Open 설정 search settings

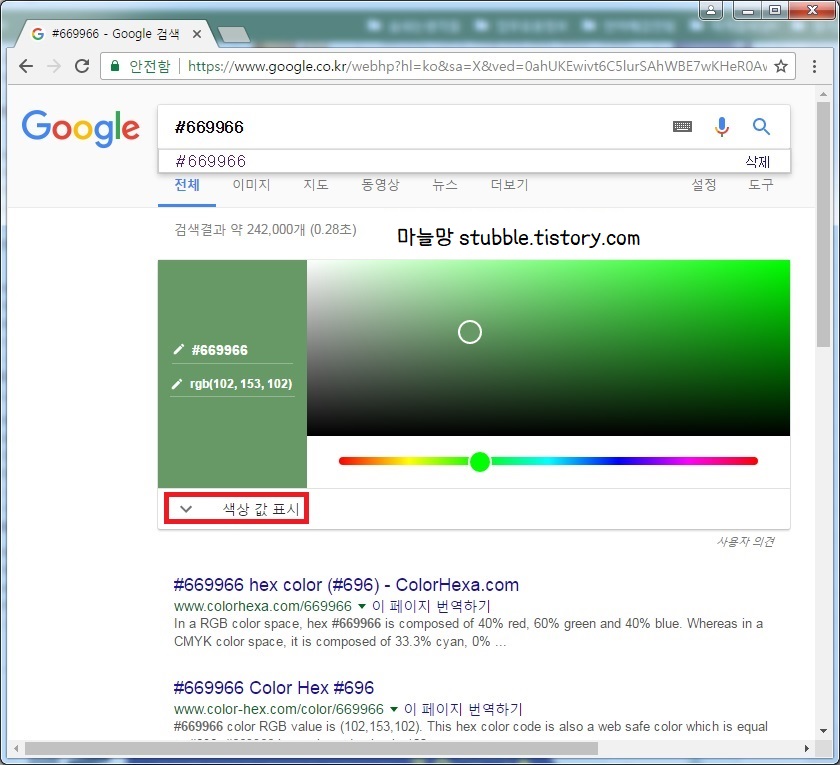pos(703,185)
